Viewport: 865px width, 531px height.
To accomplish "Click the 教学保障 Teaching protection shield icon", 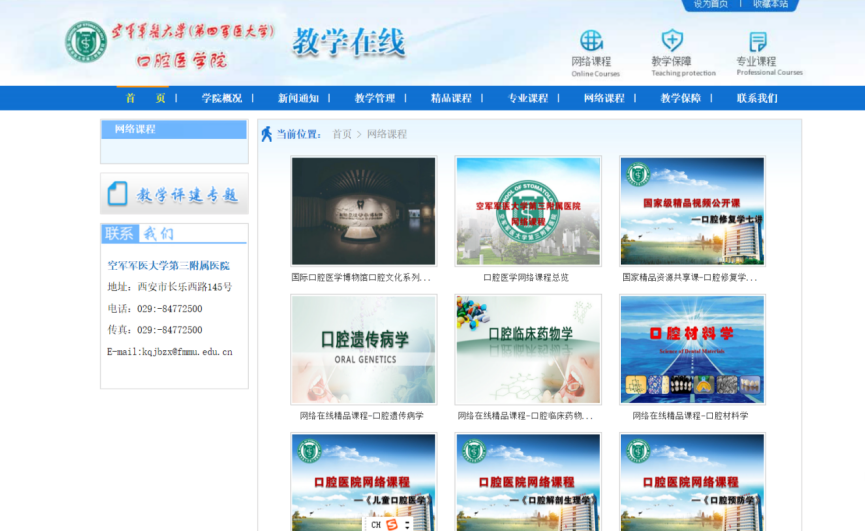I will [x=672, y=41].
